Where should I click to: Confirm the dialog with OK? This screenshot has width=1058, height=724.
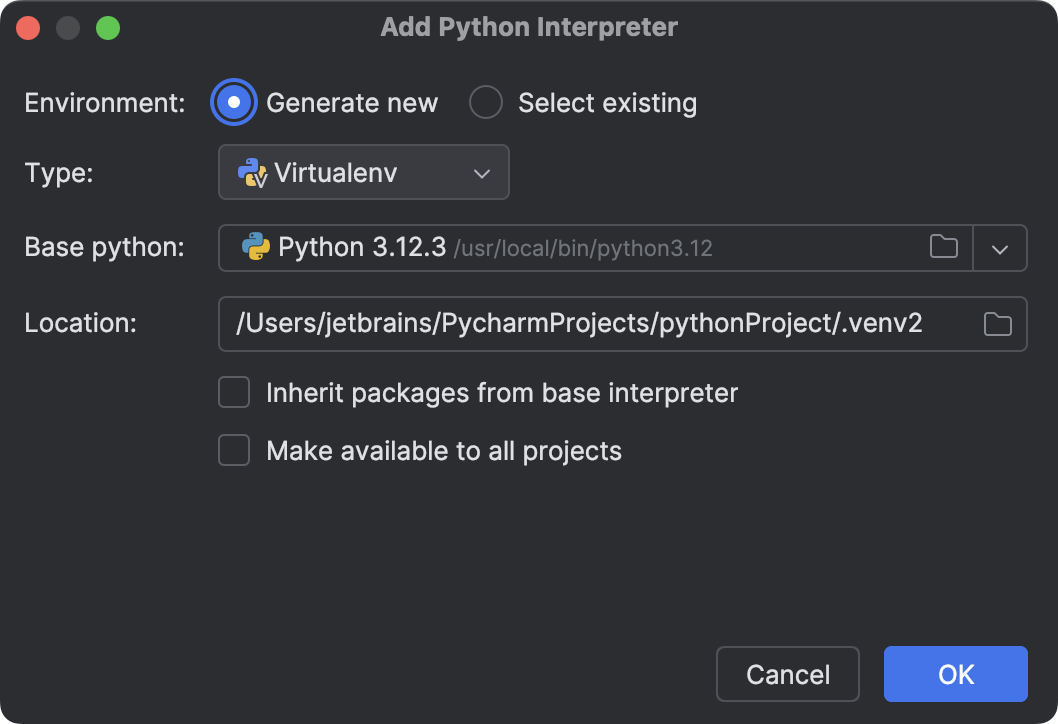(955, 674)
